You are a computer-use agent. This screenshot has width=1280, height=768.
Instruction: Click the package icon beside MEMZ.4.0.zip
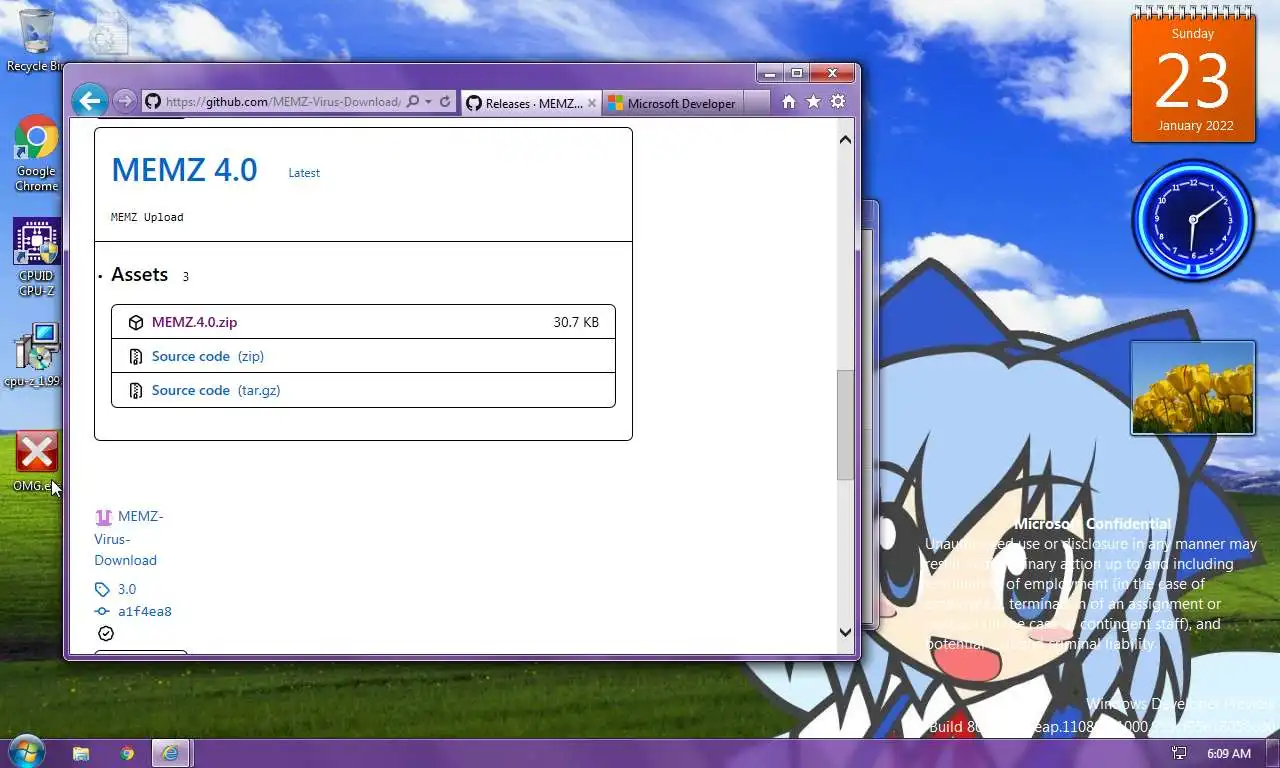click(x=136, y=322)
